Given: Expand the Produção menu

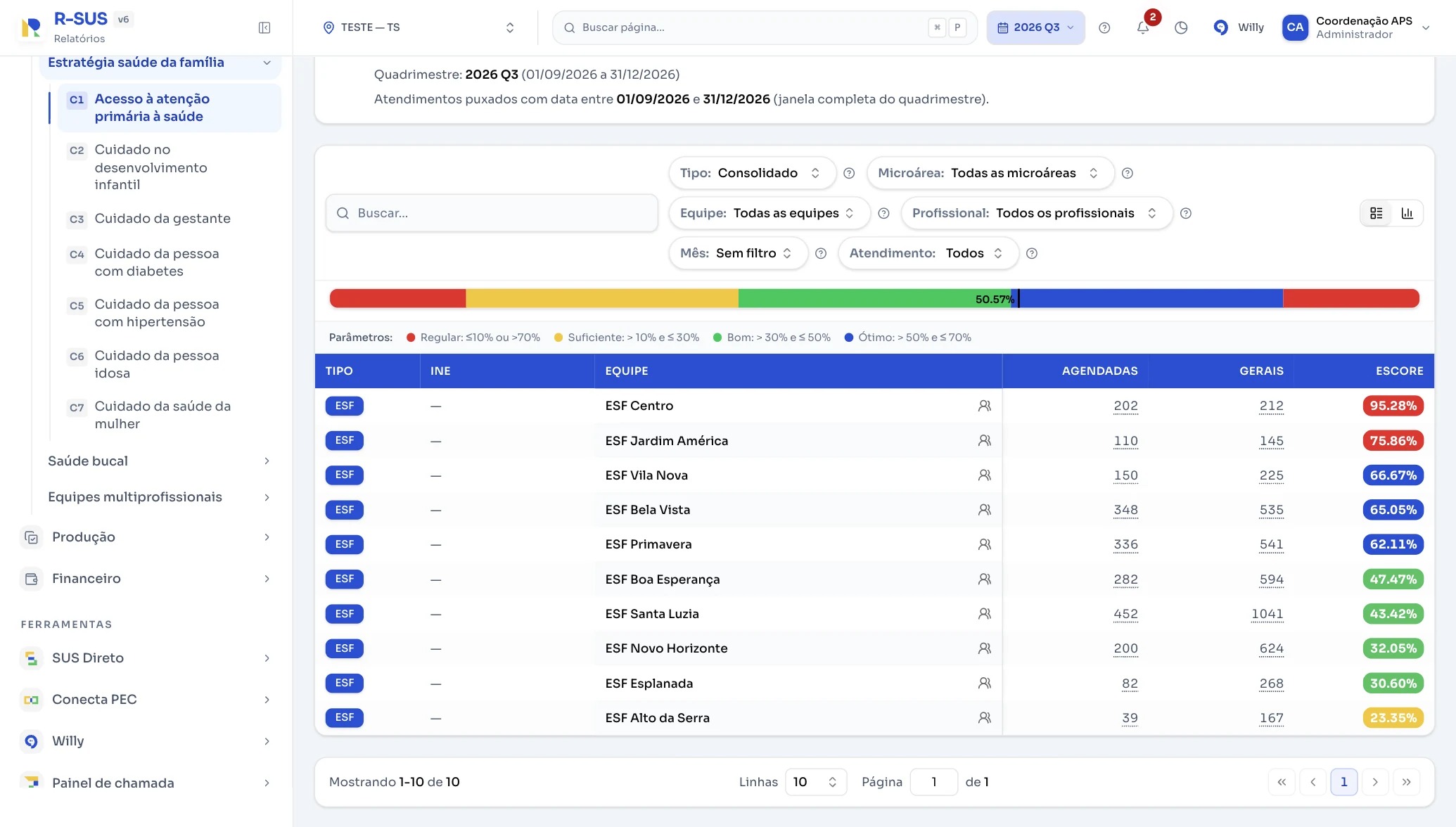Looking at the screenshot, I should tap(146, 537).
